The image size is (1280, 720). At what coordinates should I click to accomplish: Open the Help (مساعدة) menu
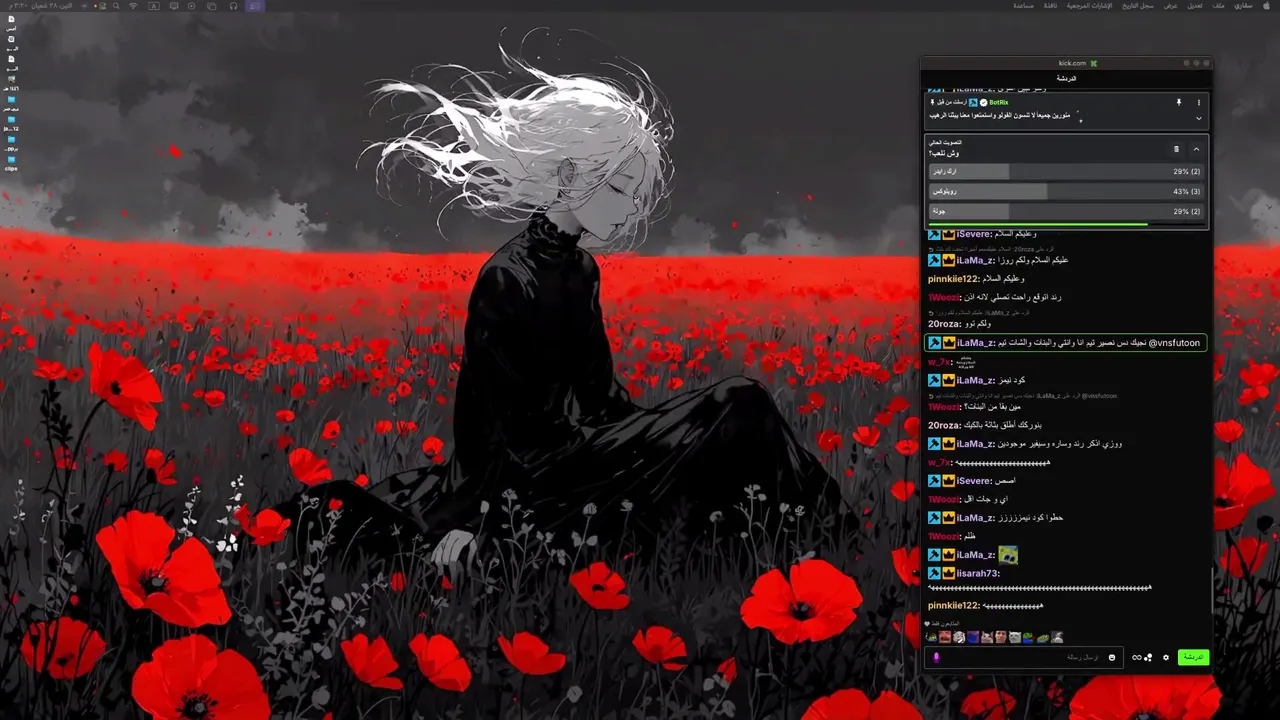pos(1023,6)
